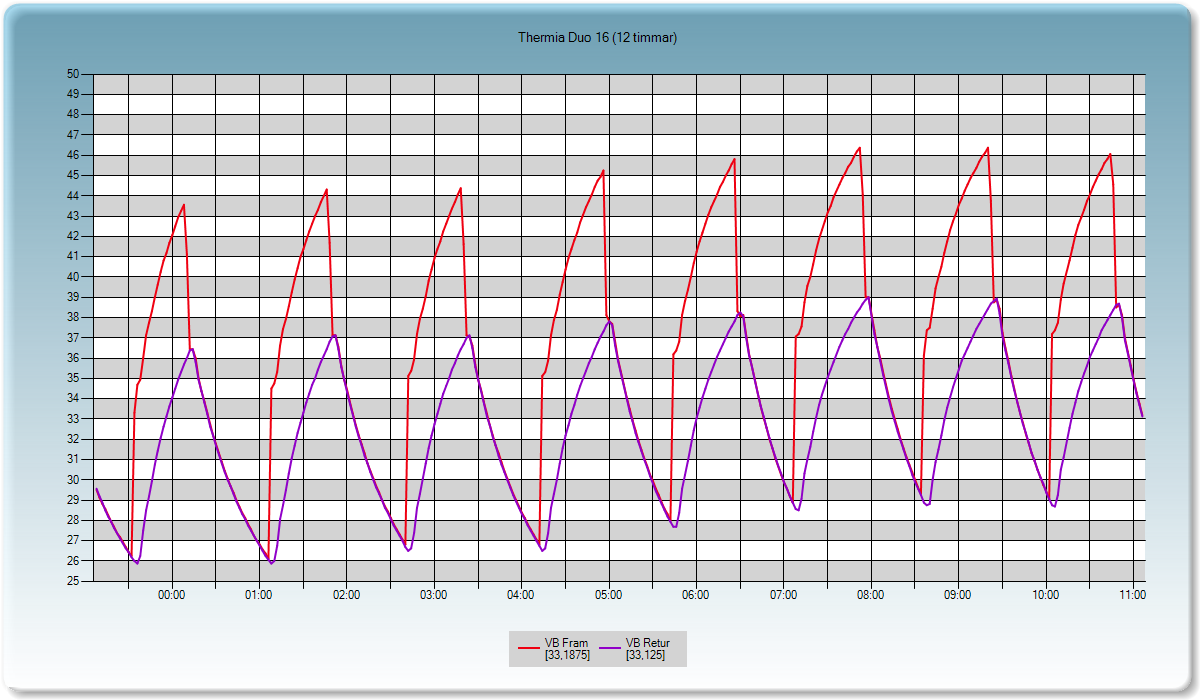Screen dimensions: 1200x700
Task: Click the 25 value on temperature axis
Action: 73,581
